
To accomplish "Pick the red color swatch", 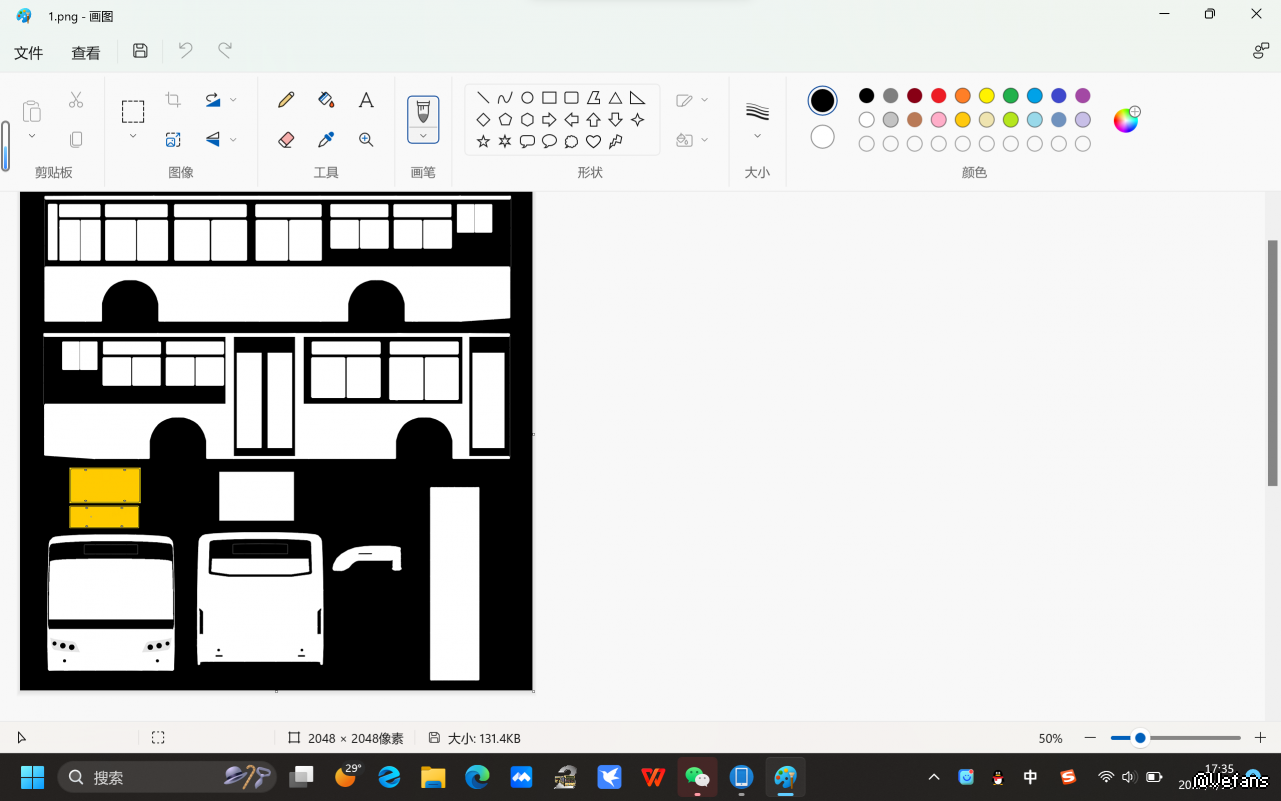I will coord(938,96).
